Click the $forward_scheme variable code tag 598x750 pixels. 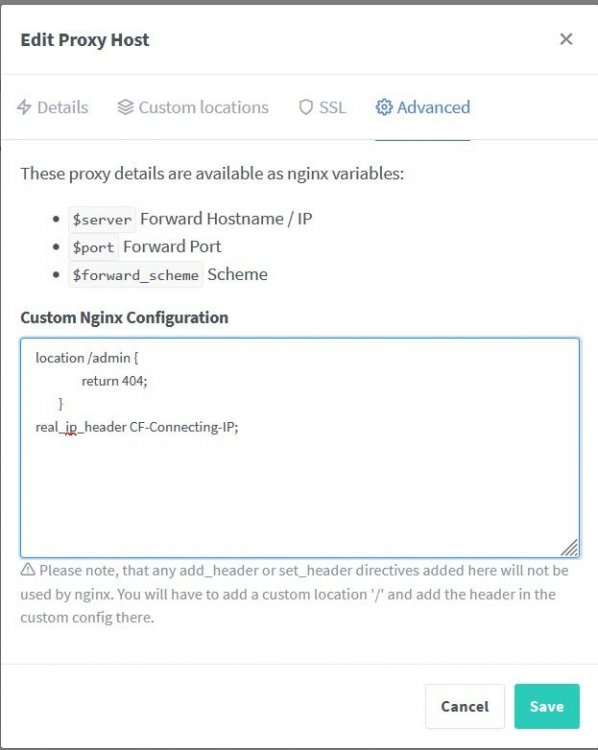click(x=135, y=275)
